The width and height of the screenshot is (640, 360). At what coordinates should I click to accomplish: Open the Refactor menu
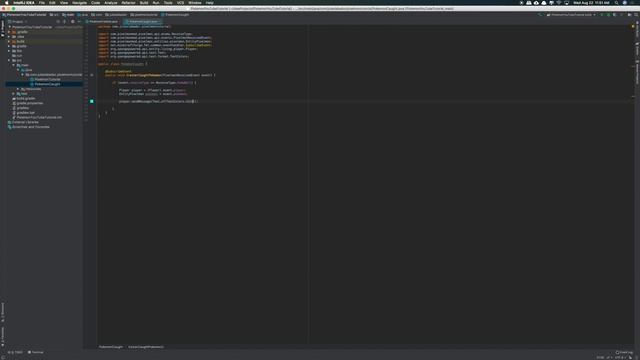[128, 2]
